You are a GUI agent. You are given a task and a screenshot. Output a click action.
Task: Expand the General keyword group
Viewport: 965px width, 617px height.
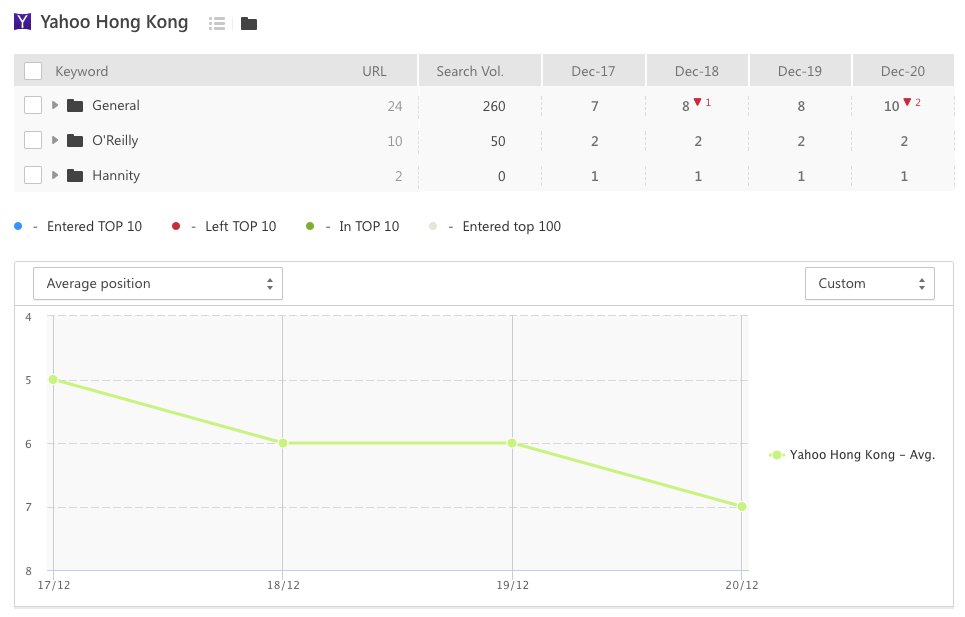(55, 105)
